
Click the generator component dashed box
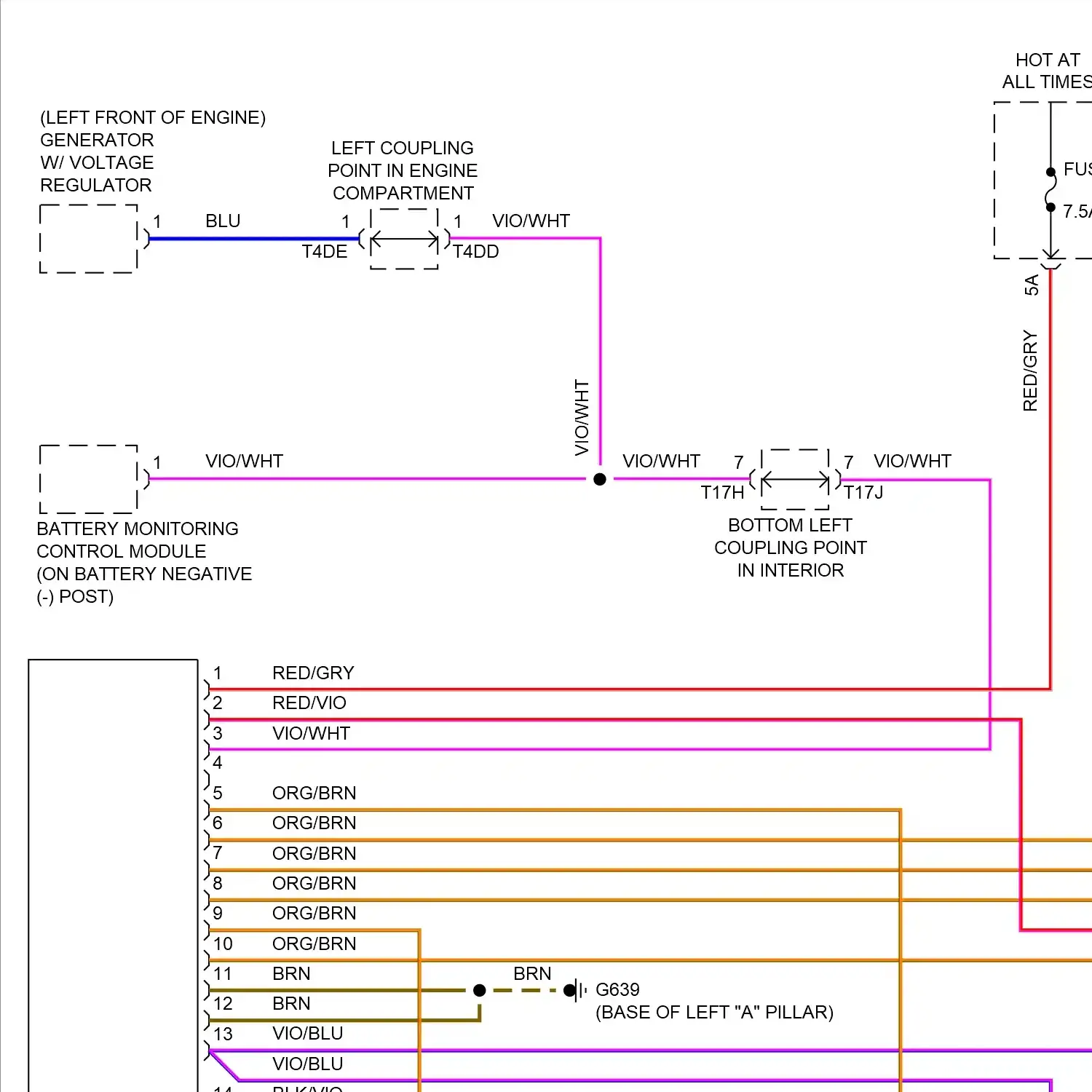click(x=89, y=239)
